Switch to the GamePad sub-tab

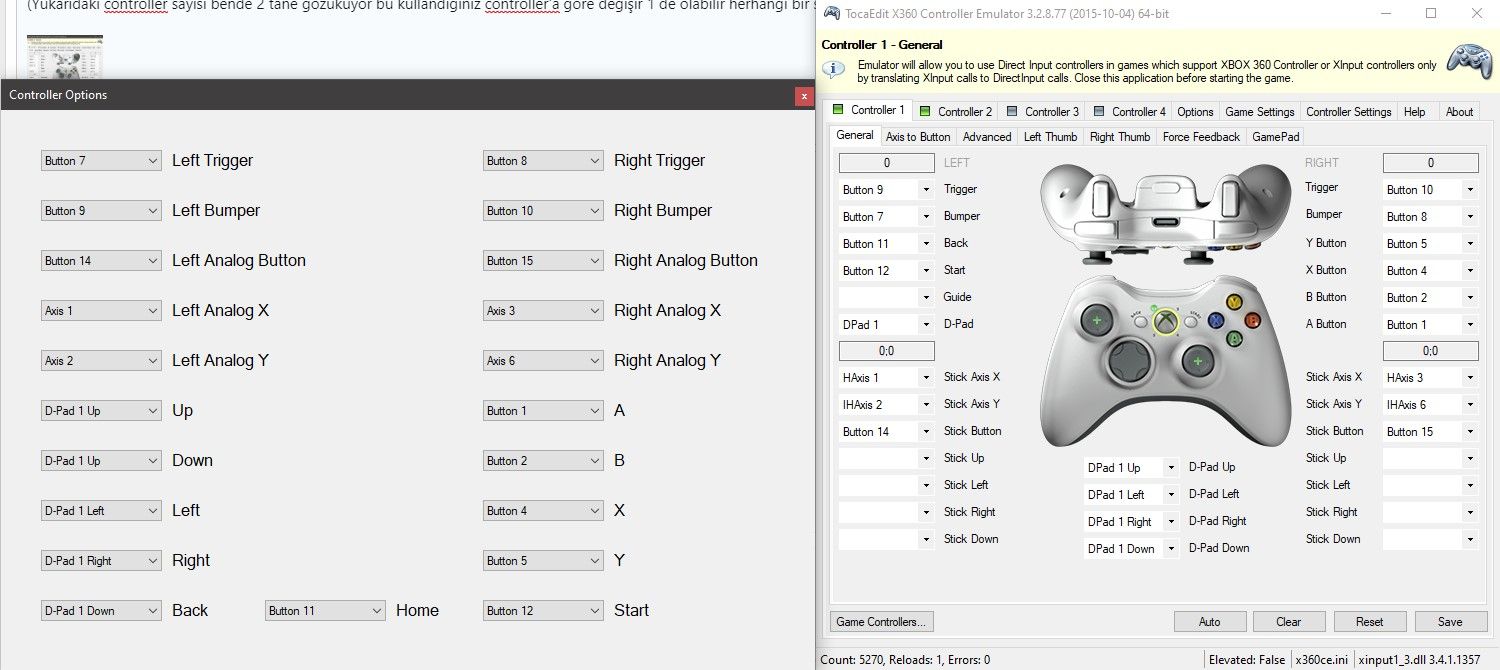click(x=1275, y=137)
